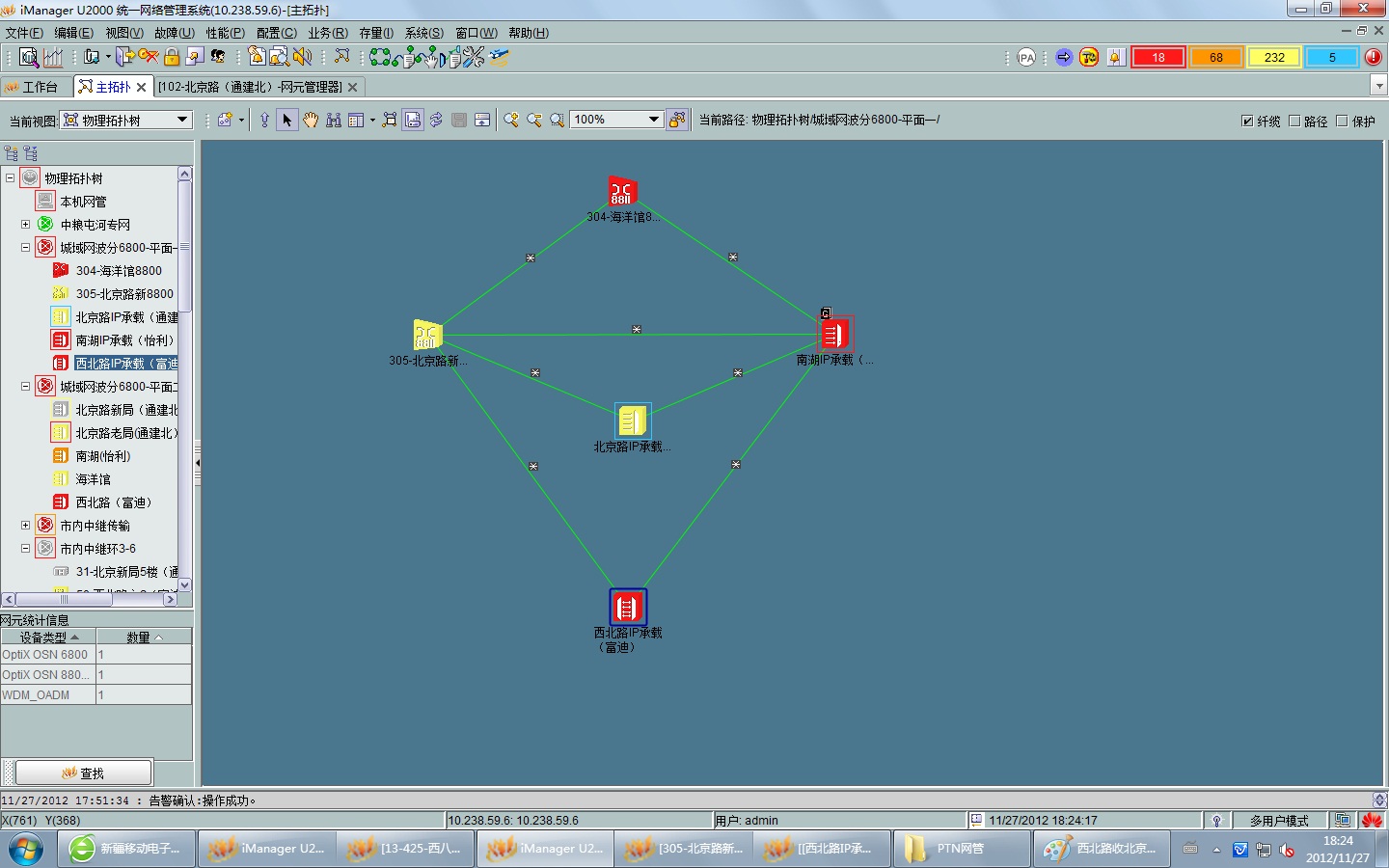Open the 配置(C) menu
This screenshot has height=868, width=1389.
pos(277,33)
